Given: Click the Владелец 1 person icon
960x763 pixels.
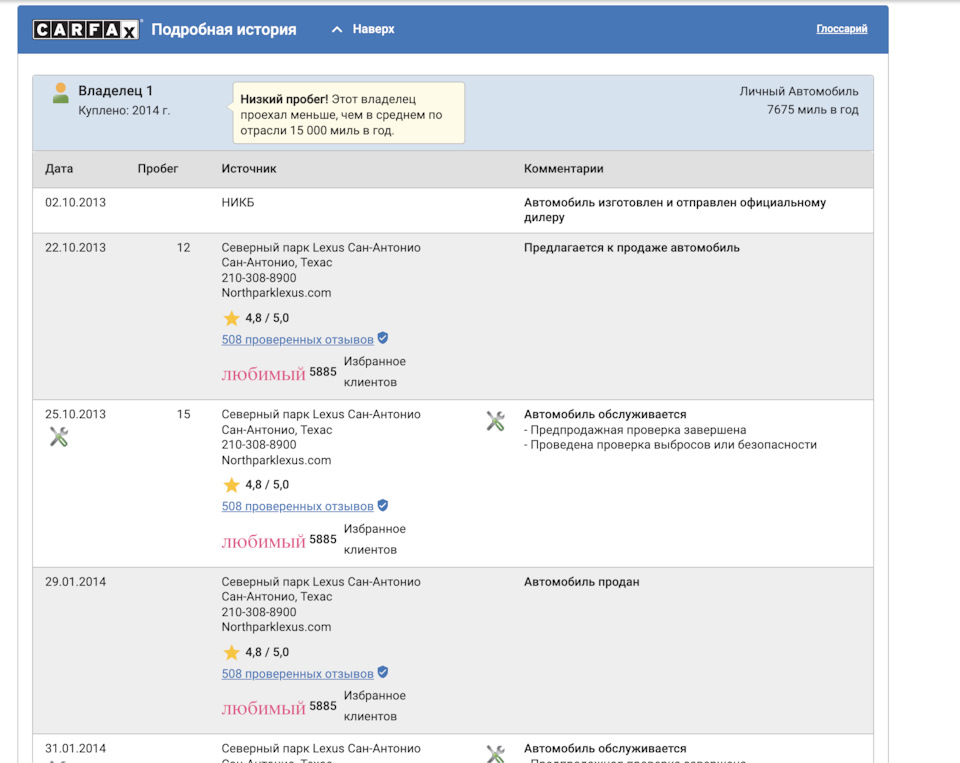Looking at the screenshot, I should click(x=61, y=93).
